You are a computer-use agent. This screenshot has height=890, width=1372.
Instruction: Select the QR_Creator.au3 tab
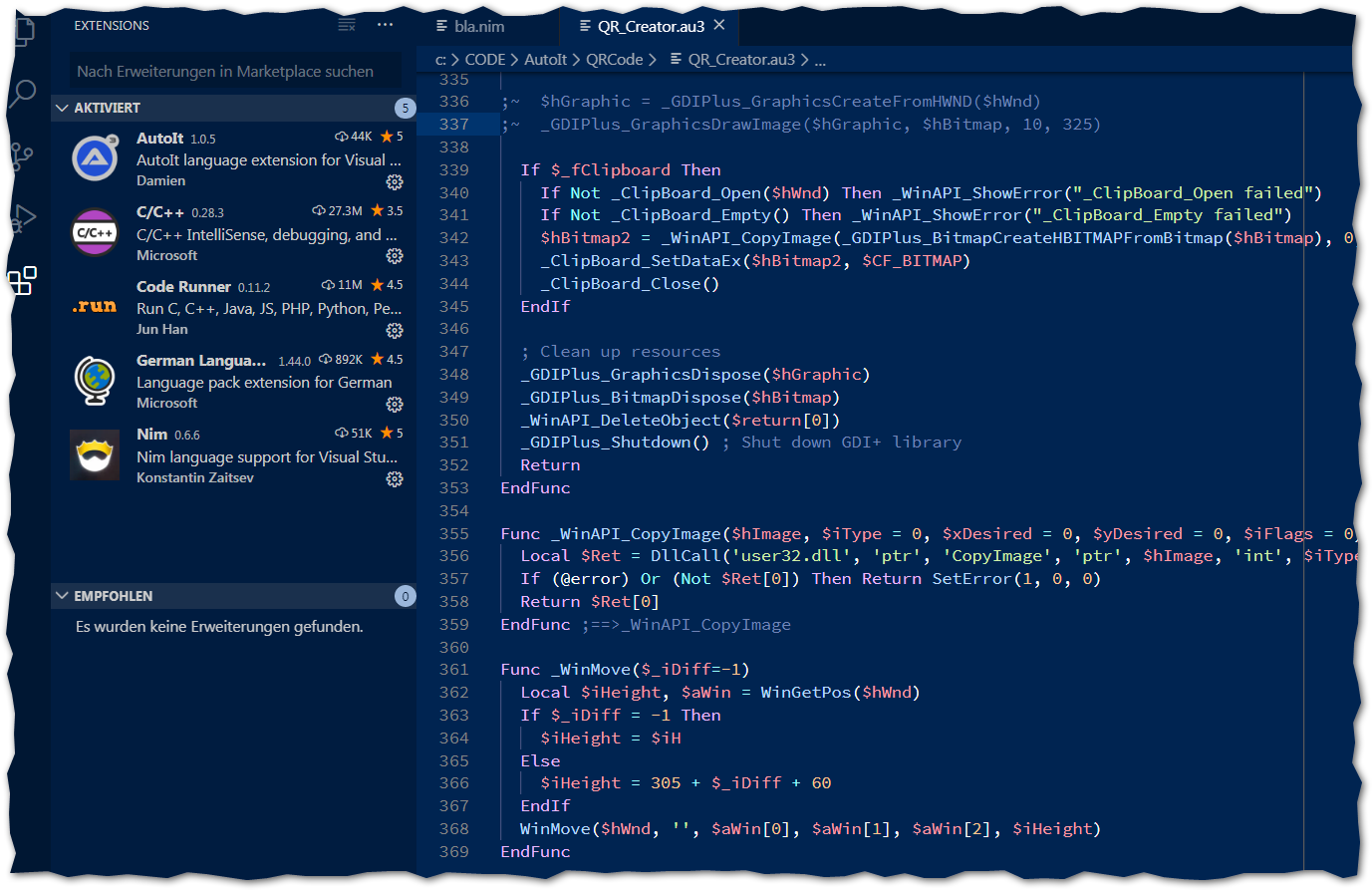[x=650, y=27]
